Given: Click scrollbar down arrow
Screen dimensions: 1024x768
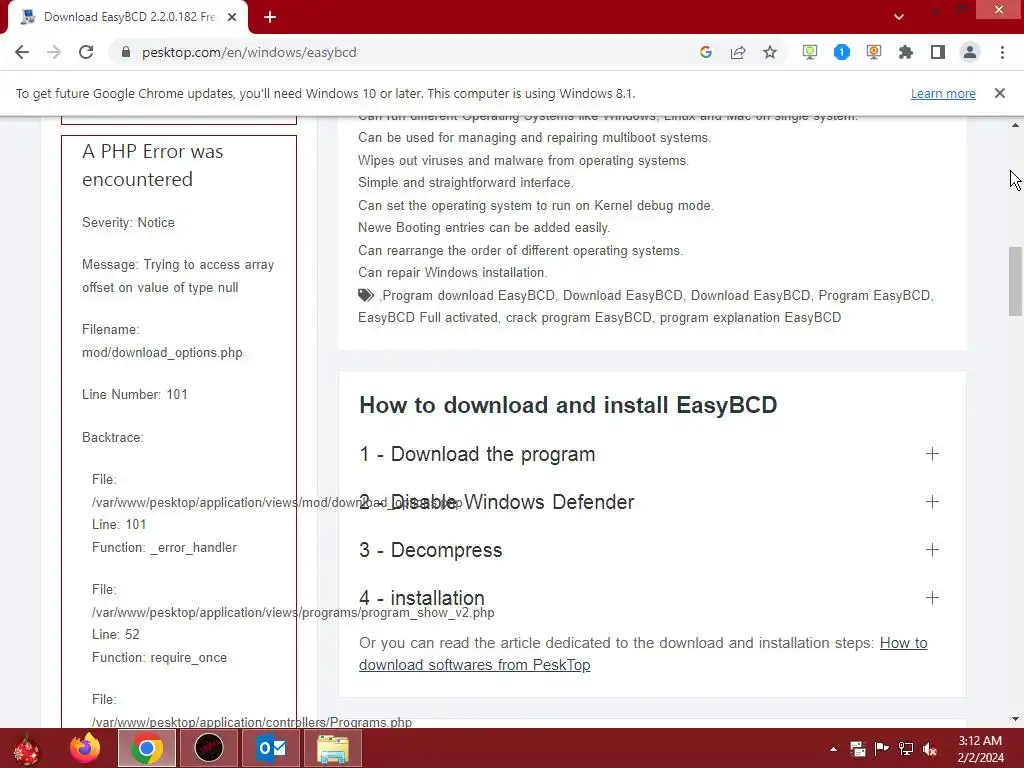Looking at the screenshot, I should pos(1015,719).
